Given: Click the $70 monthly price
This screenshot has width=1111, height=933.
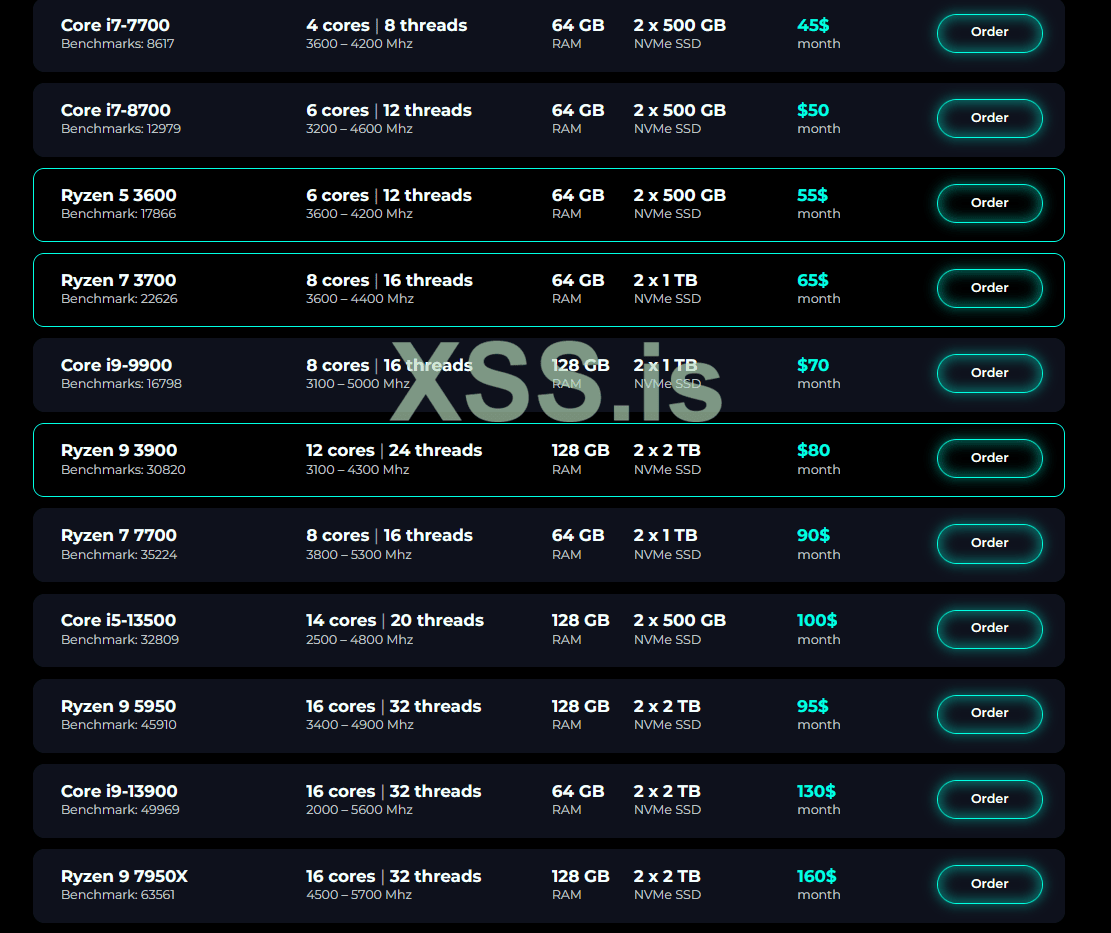Looking at the screenshot, I should (x=813, y=366).
